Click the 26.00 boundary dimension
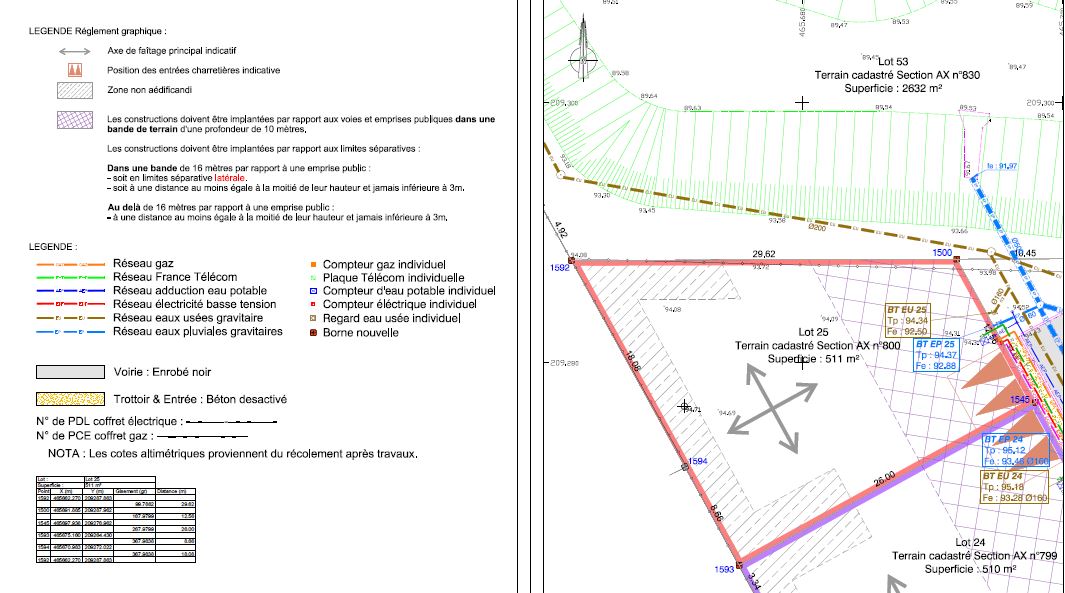 pyautogui.click(x=884, y=479)
